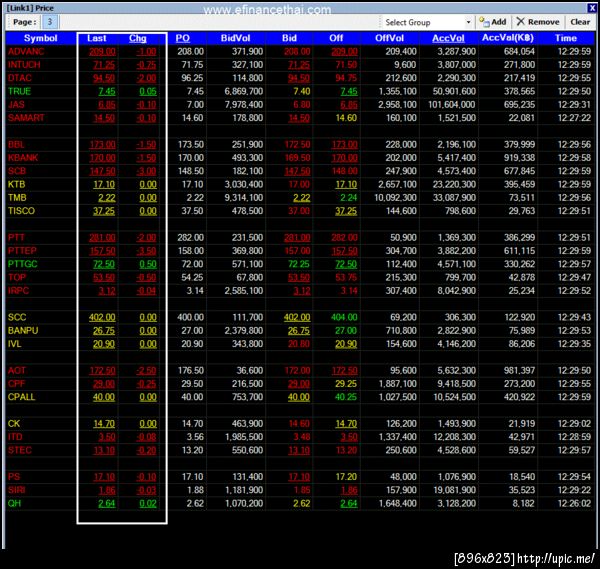Click the Page number field

pyautogui.click(x=49, y=22)
